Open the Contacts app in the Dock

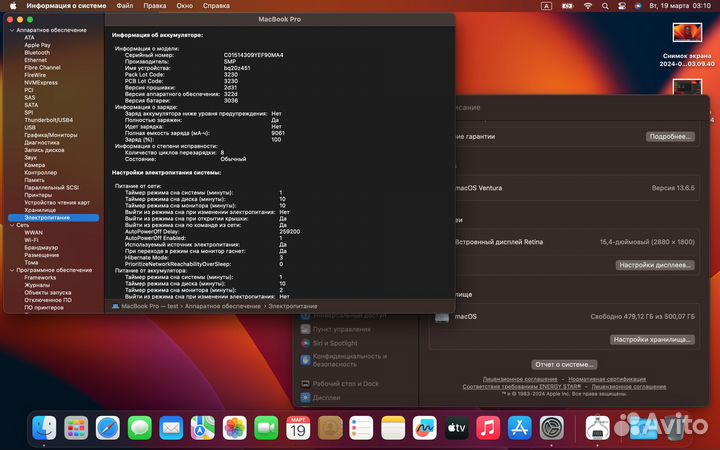click(330, 428)
